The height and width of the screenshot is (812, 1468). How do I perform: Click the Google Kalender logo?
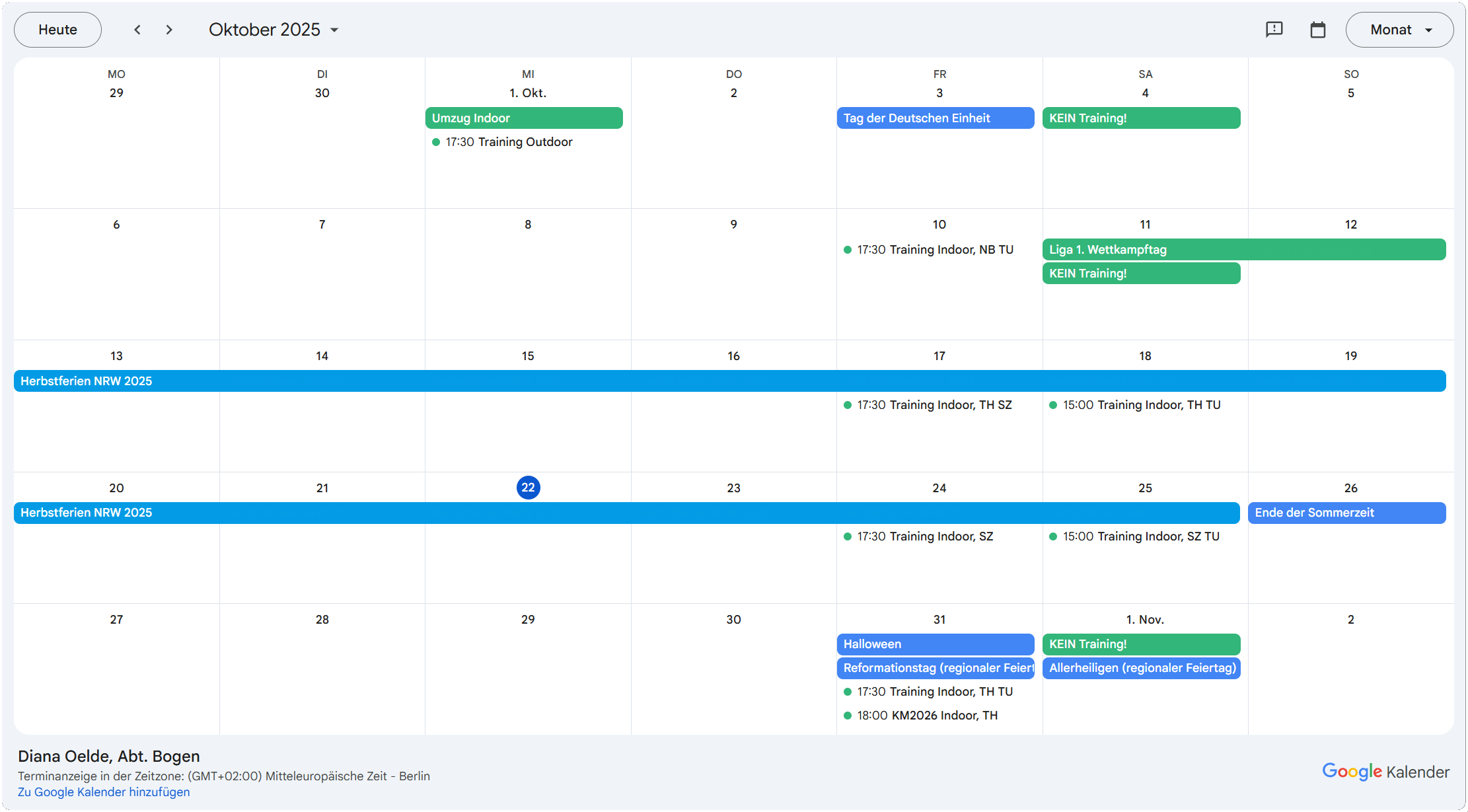(x=1385, y=771)
